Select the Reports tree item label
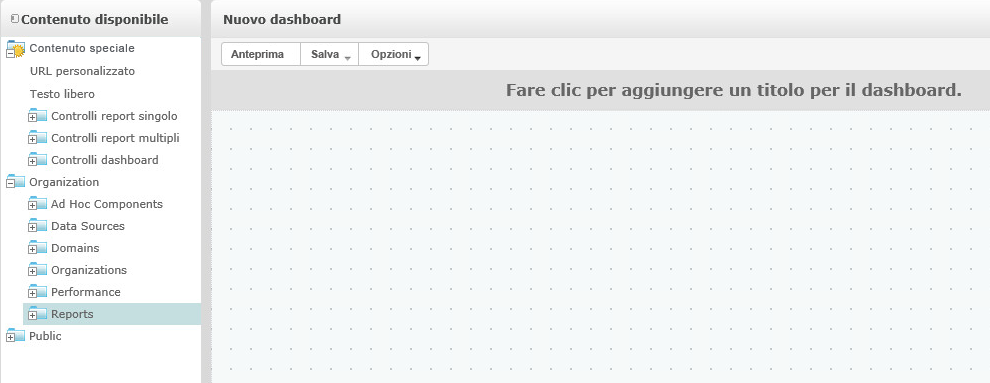 pos(72,314)
